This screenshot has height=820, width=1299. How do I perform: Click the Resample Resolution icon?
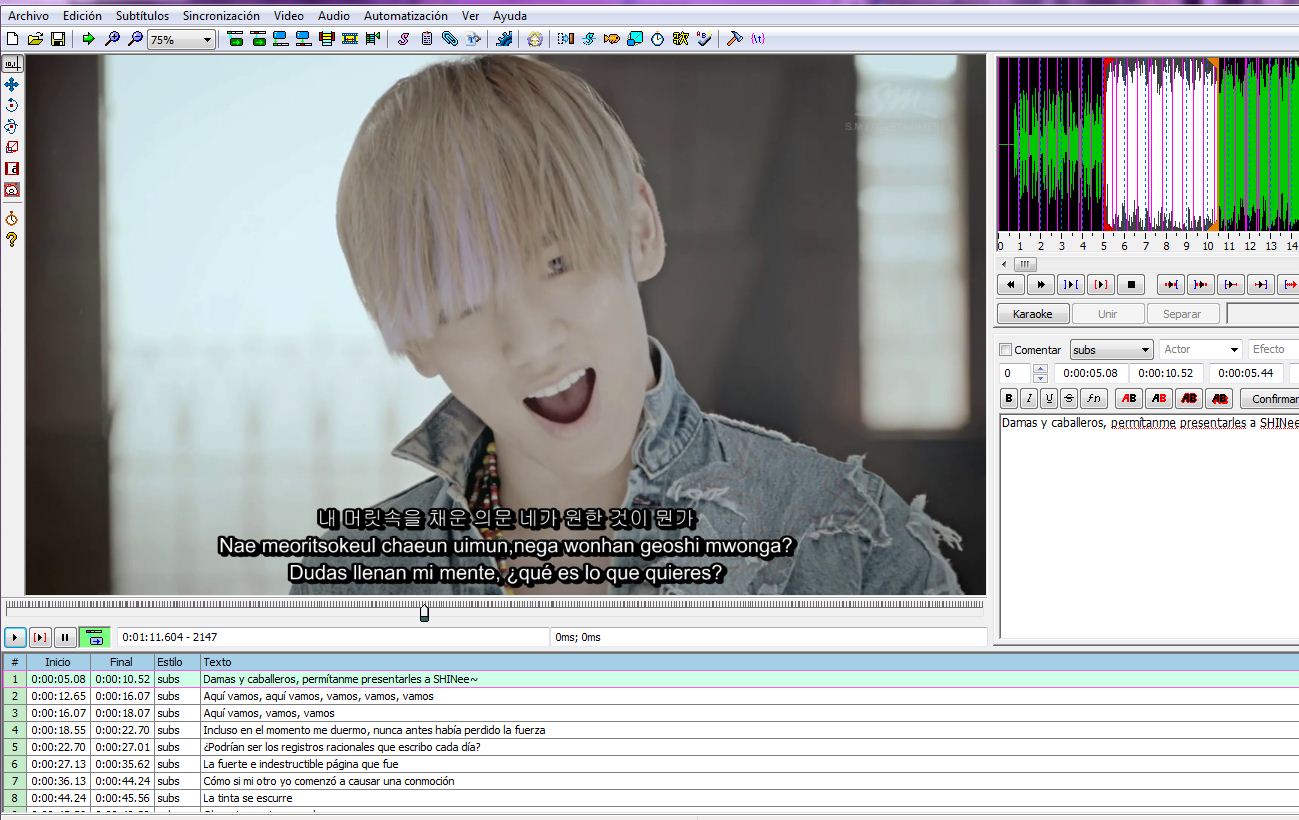[635, 39]
